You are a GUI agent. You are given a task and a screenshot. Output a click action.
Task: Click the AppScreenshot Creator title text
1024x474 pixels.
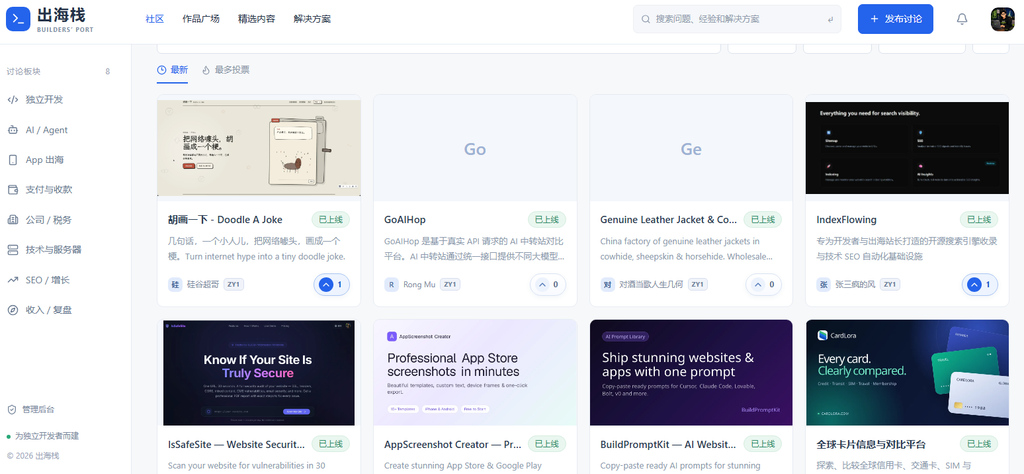pos(453,445)
